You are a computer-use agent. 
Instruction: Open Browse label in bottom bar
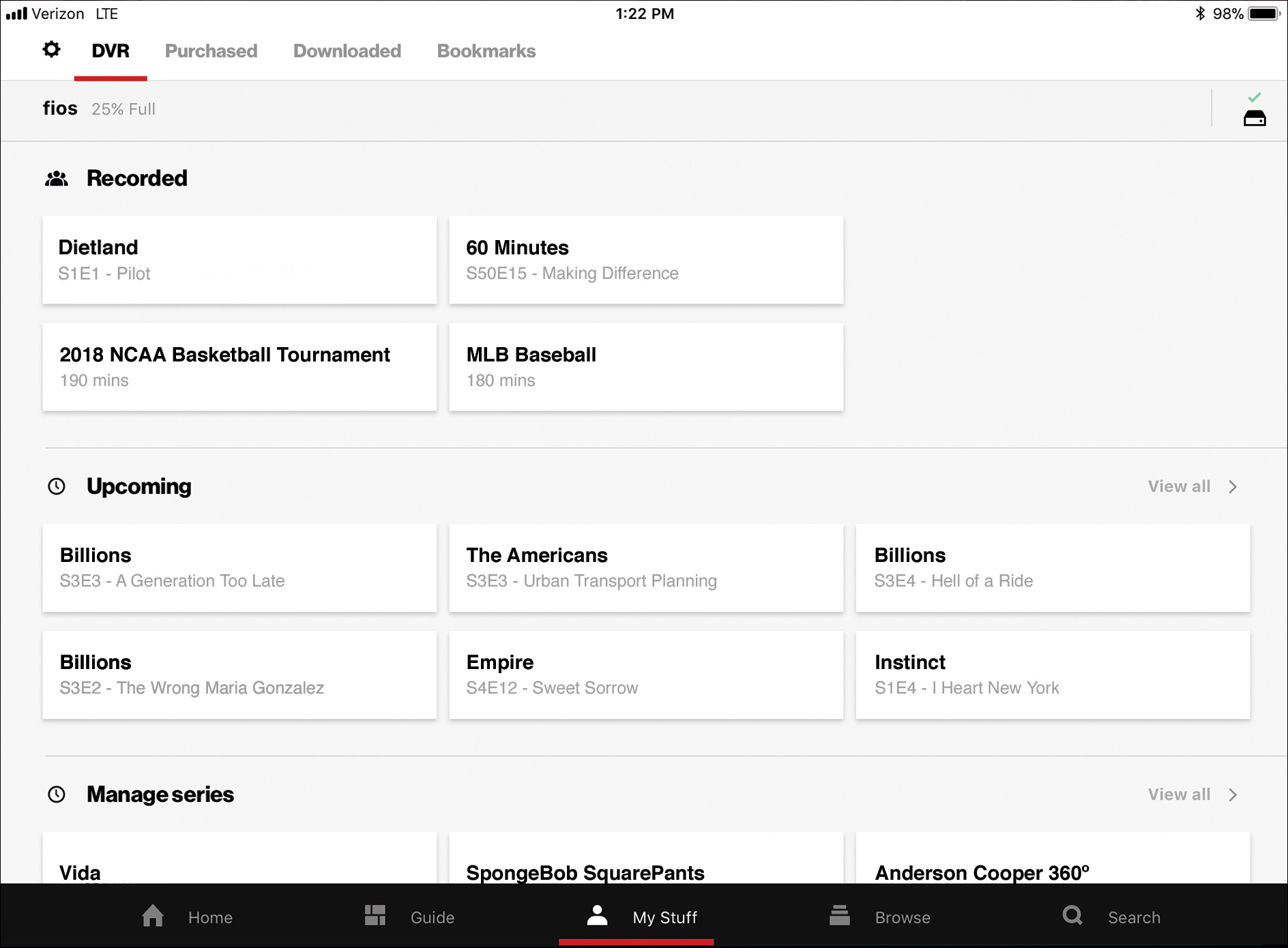coord(903,917)
